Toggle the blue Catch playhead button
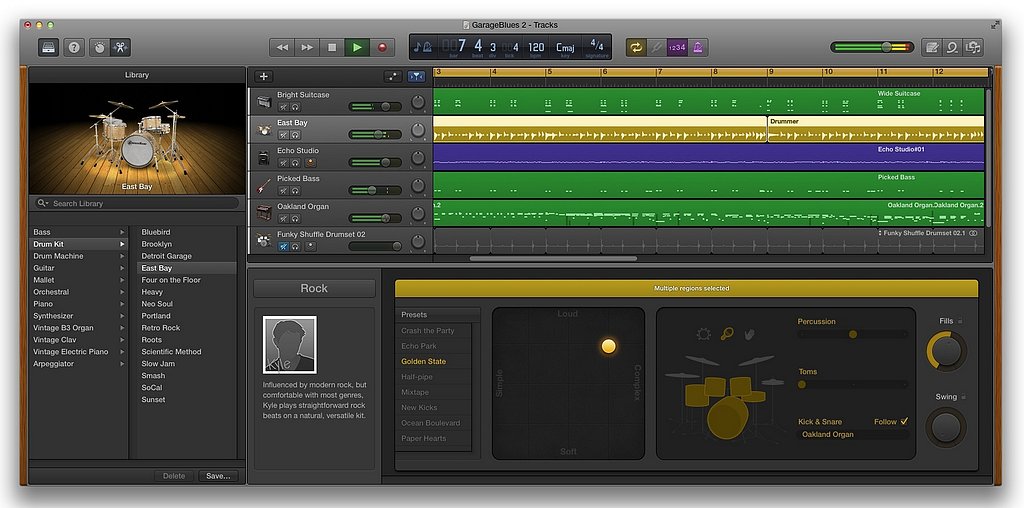This screenshot has width=1024, height=508. click(416, 76)
